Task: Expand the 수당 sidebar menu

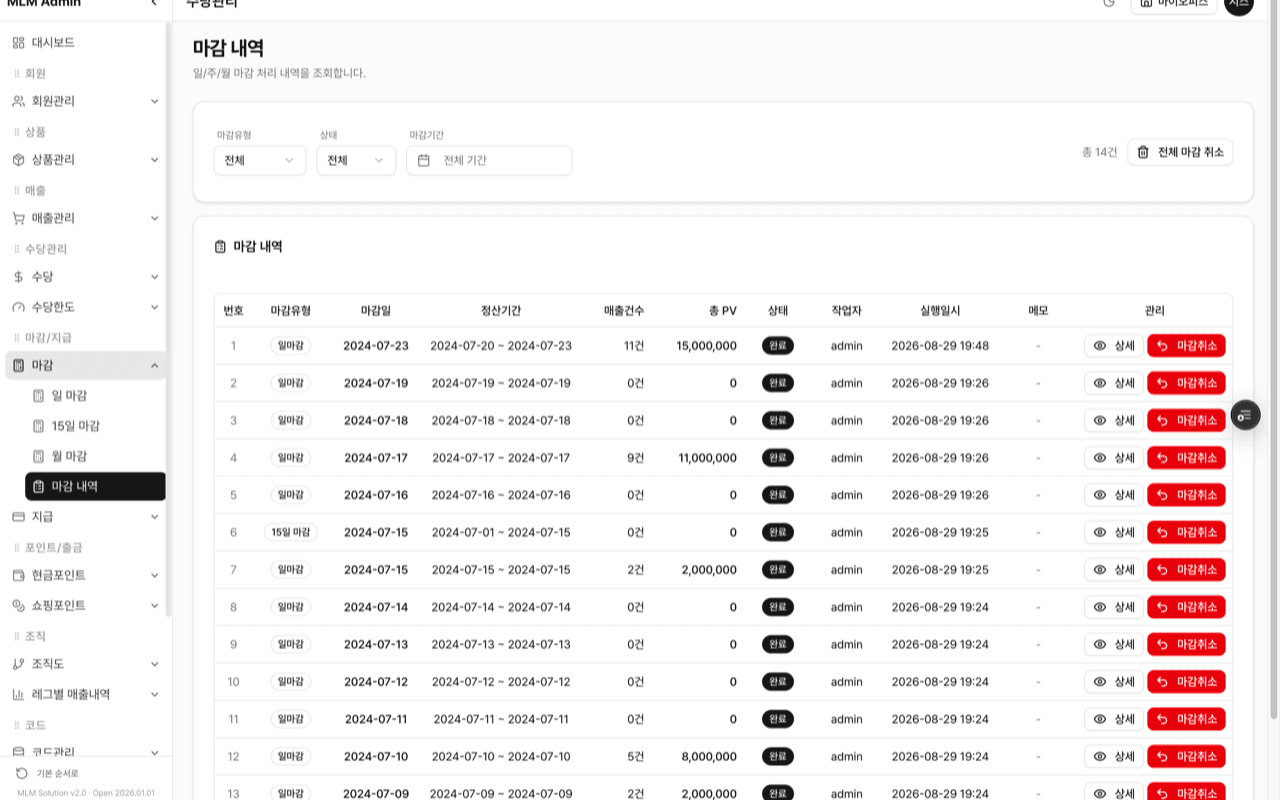Action: [85, 277]
